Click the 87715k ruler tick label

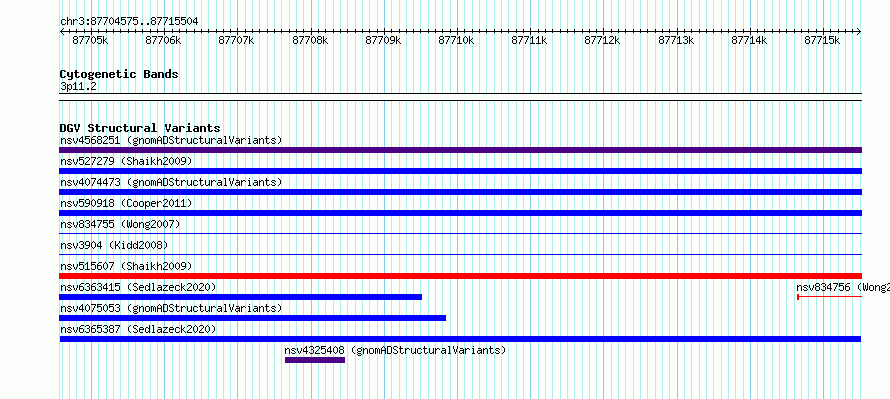[x=822, y=40]
